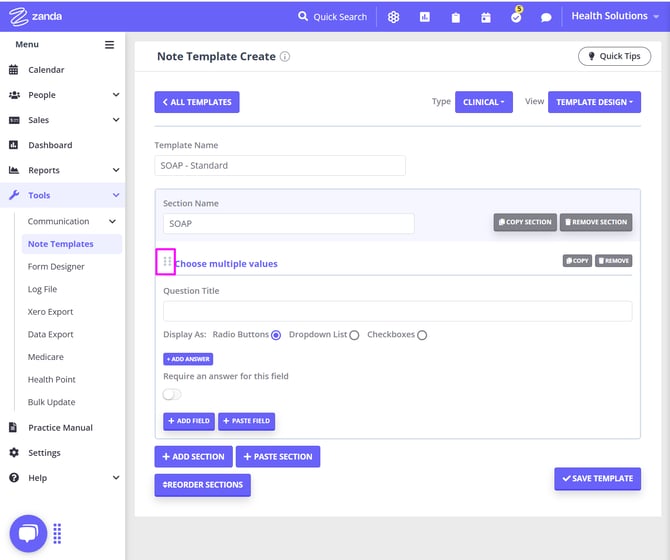Select the Checkboxes display option
The width and height of the screenshot is (670, 560).
pos(422,335)
